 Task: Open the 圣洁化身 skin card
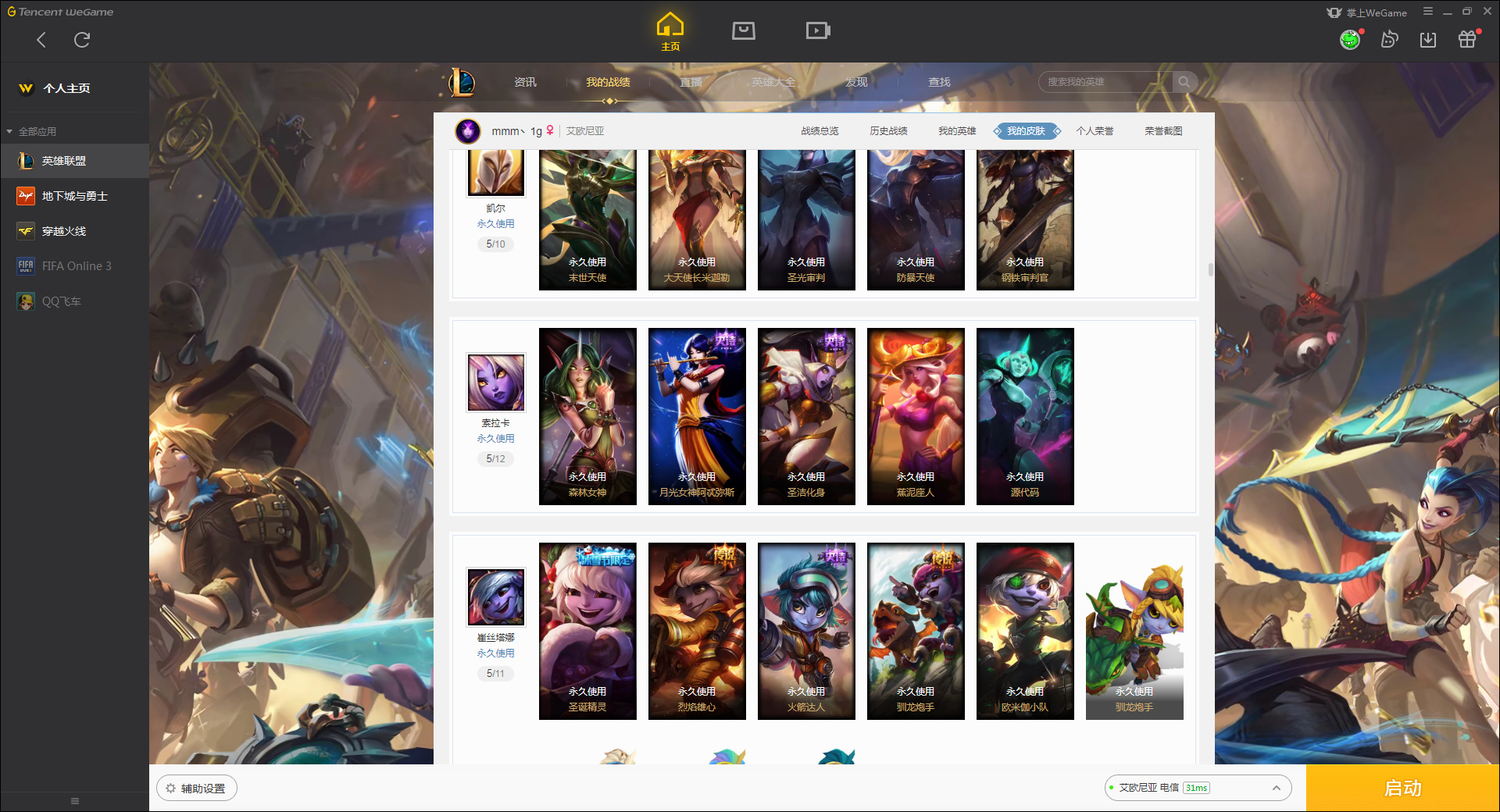[x=806, y=416]
